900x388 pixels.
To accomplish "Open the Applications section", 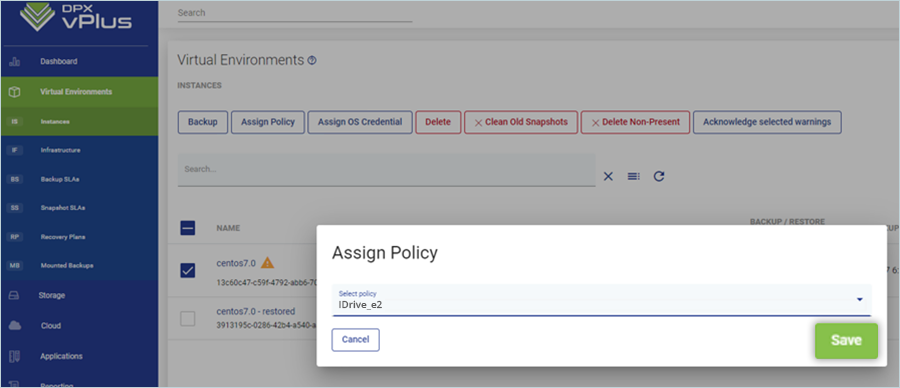I will point(79,356).
